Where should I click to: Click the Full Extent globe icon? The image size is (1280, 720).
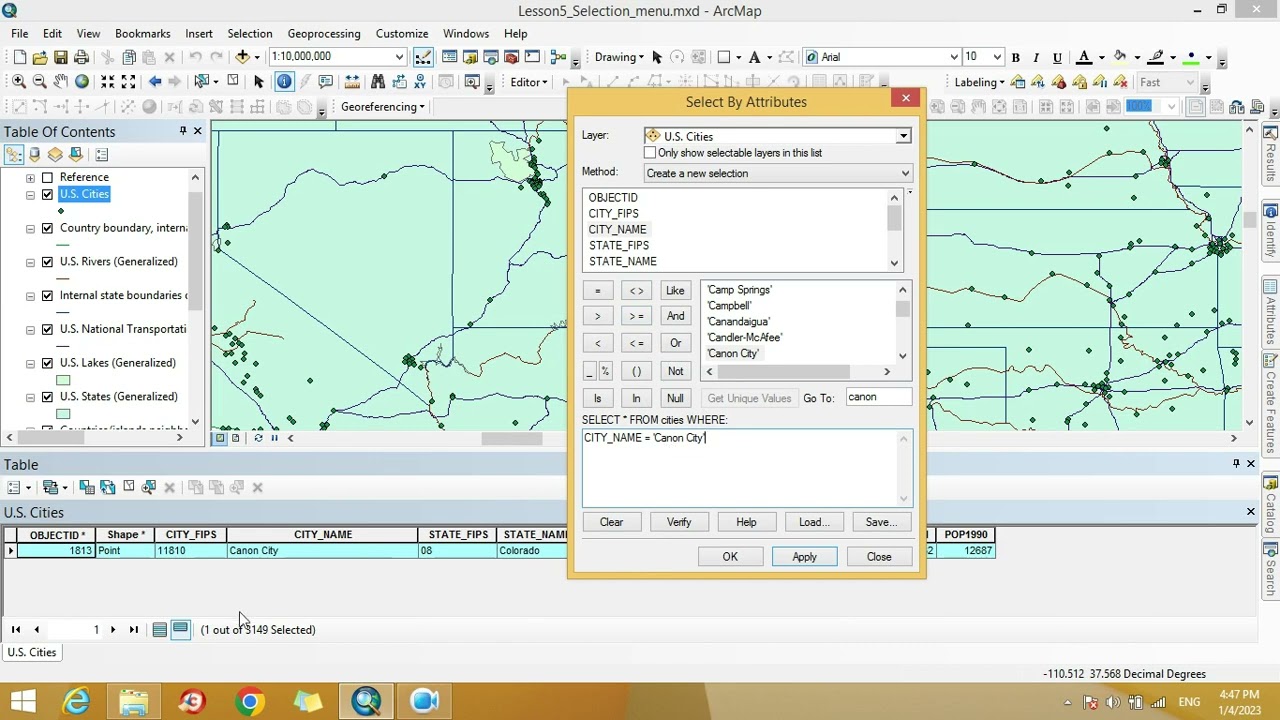[x=81, y=82]
